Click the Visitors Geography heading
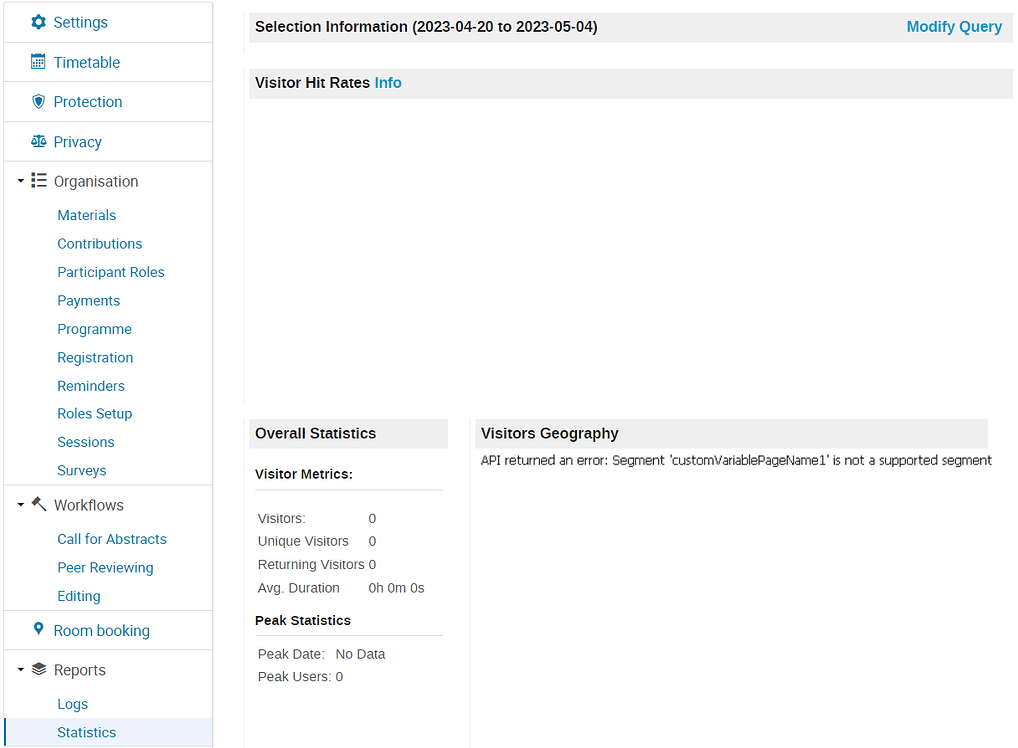 click(549, 434)
